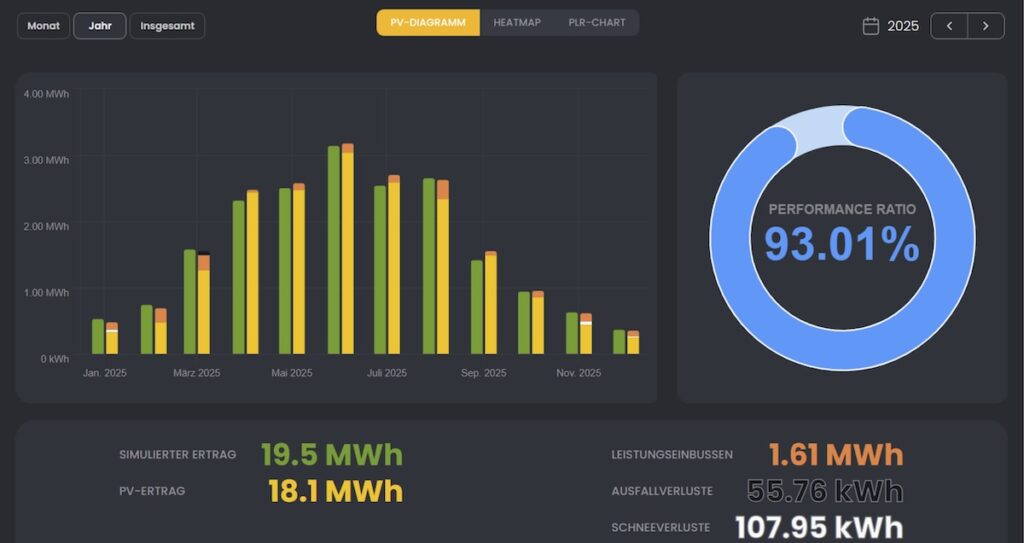Advance to next year with right arrow

click(986, 26)
